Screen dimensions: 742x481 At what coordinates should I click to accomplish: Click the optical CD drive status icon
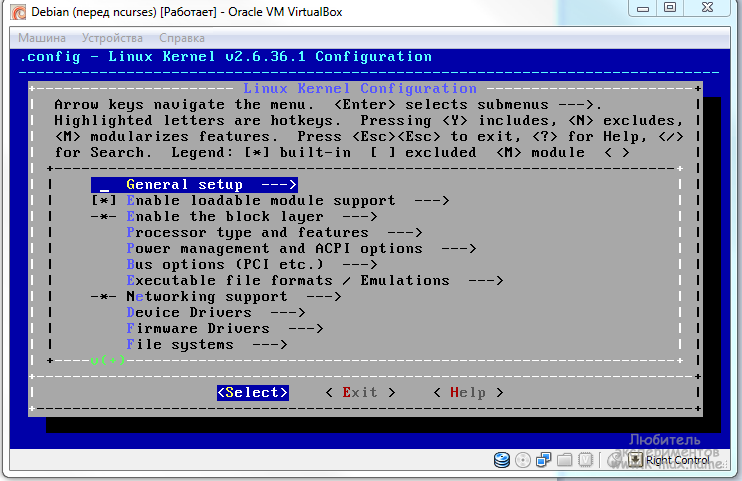(x=523, y=460)
